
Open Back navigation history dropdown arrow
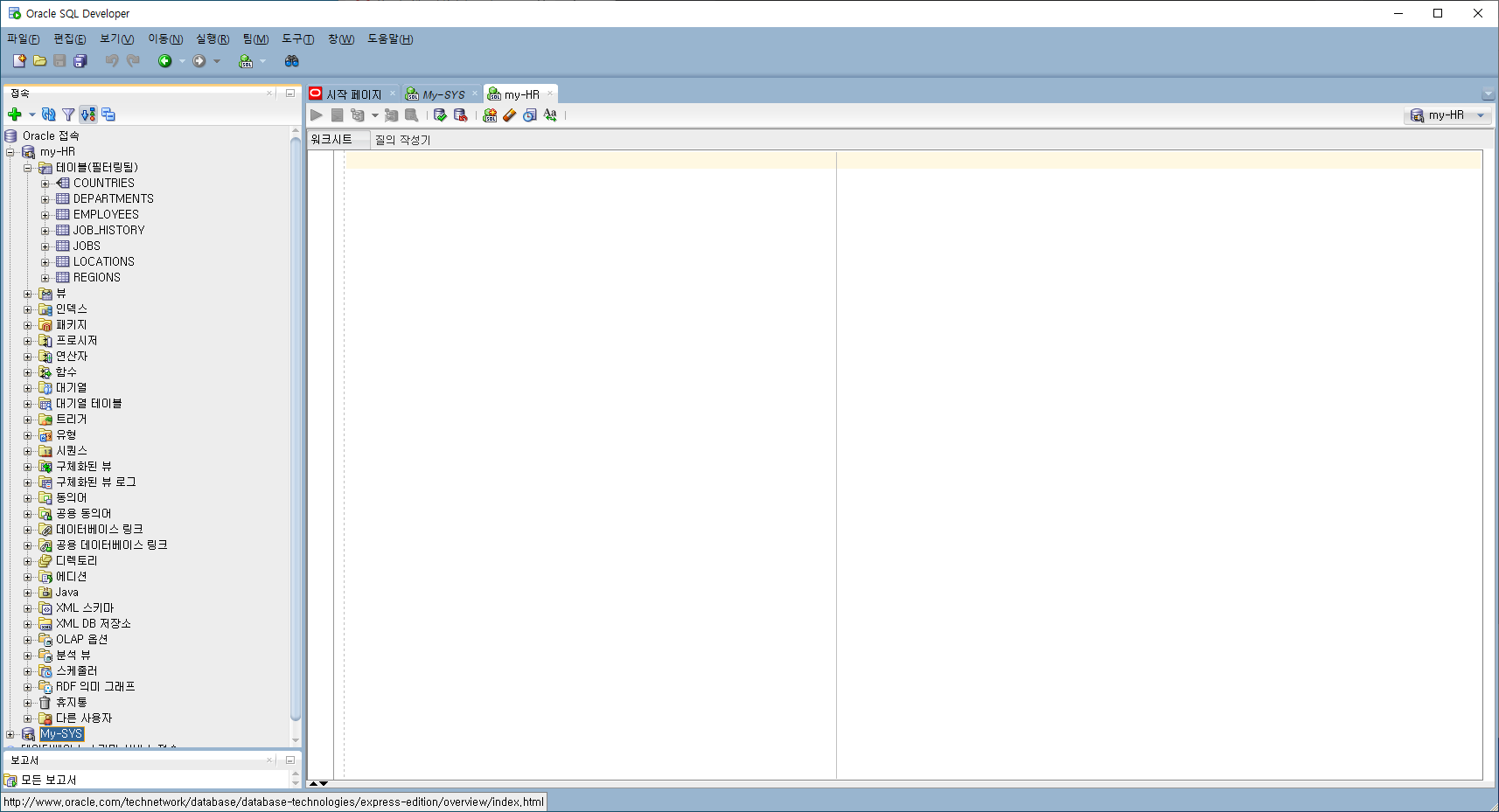coord(182,61)
